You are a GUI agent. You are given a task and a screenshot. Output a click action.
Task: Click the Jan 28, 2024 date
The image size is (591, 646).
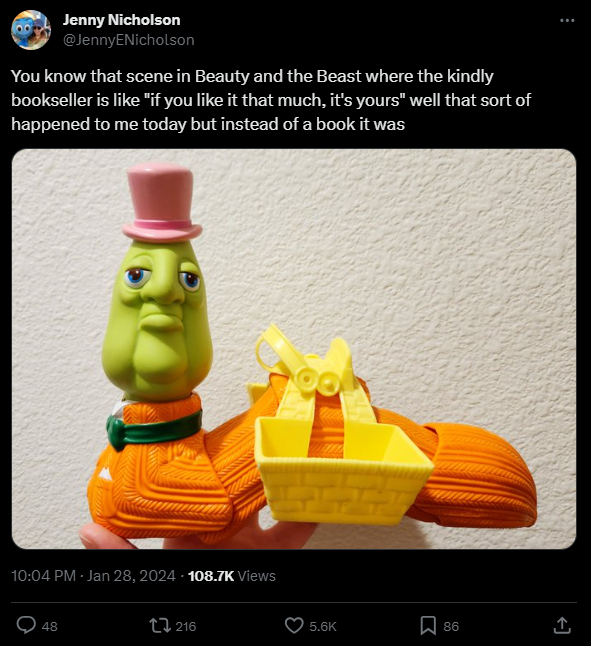(x=131, y=576)
